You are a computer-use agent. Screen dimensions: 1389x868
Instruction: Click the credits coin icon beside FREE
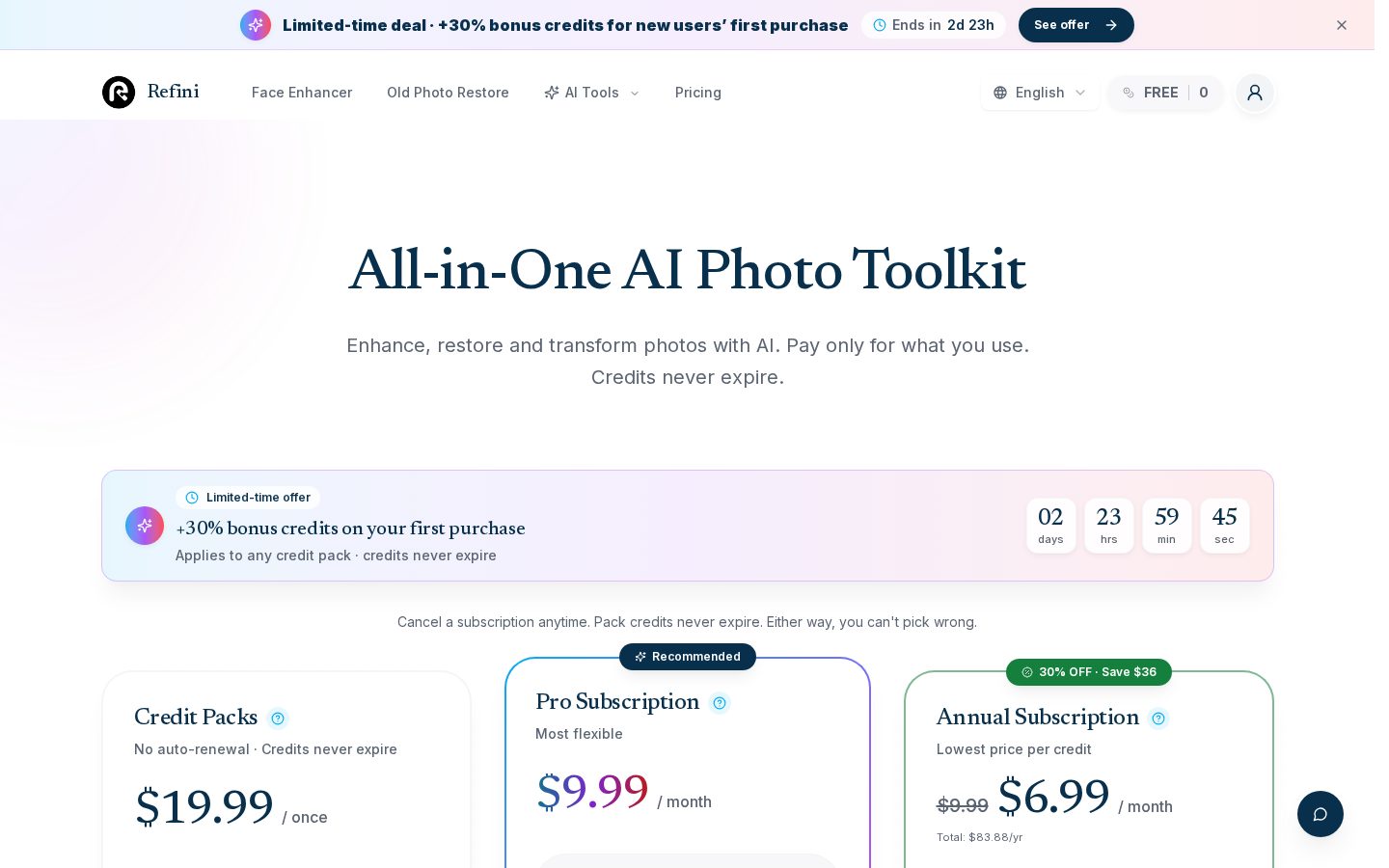[1129, 93]
